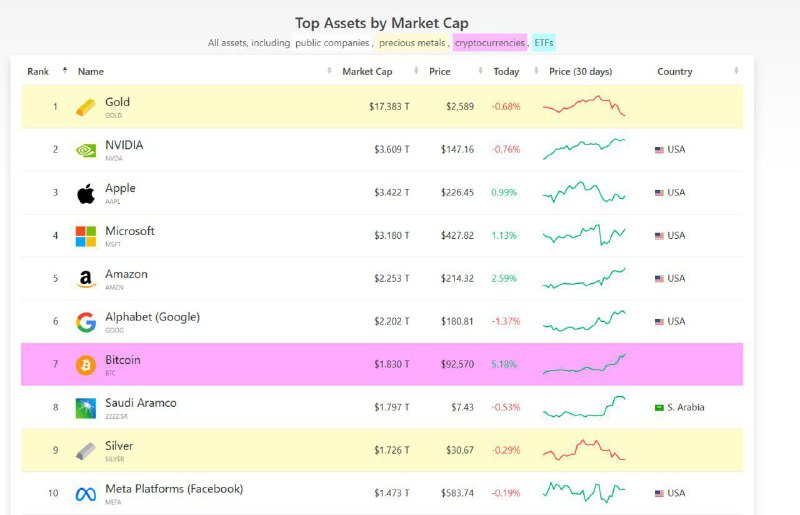The height and width of the screenshot is (515, 800).
Task: Sort by Name using its sort arrows
Action: click(329, 70)
